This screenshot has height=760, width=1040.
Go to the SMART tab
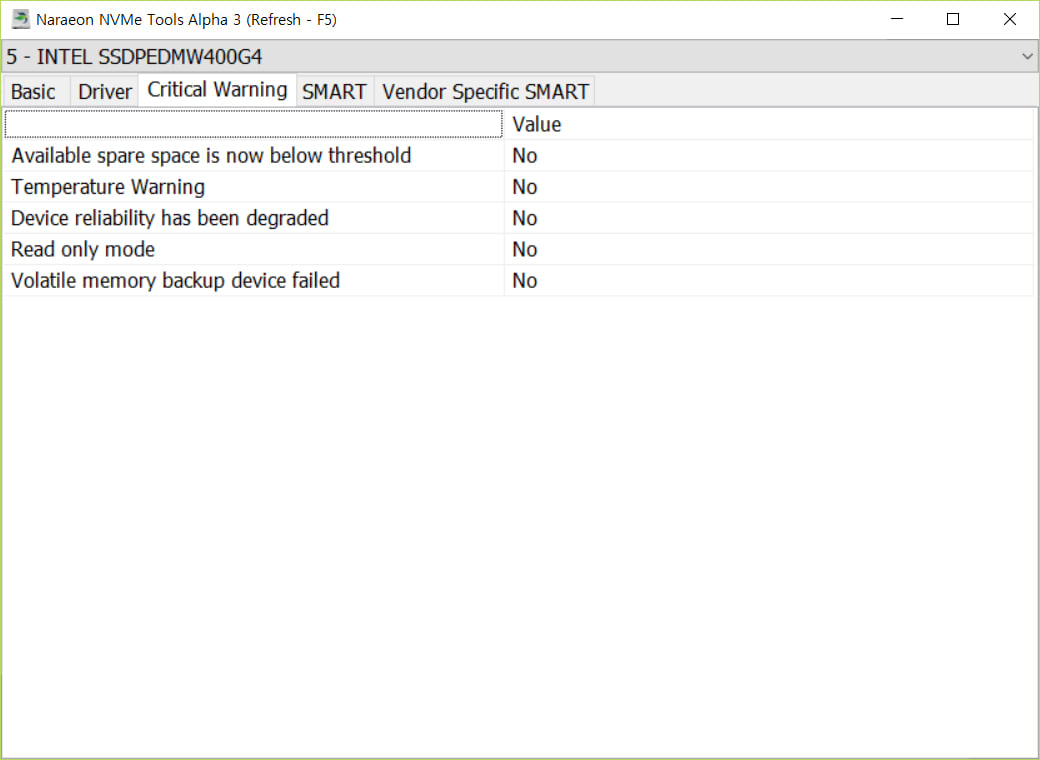coord(334,92)
